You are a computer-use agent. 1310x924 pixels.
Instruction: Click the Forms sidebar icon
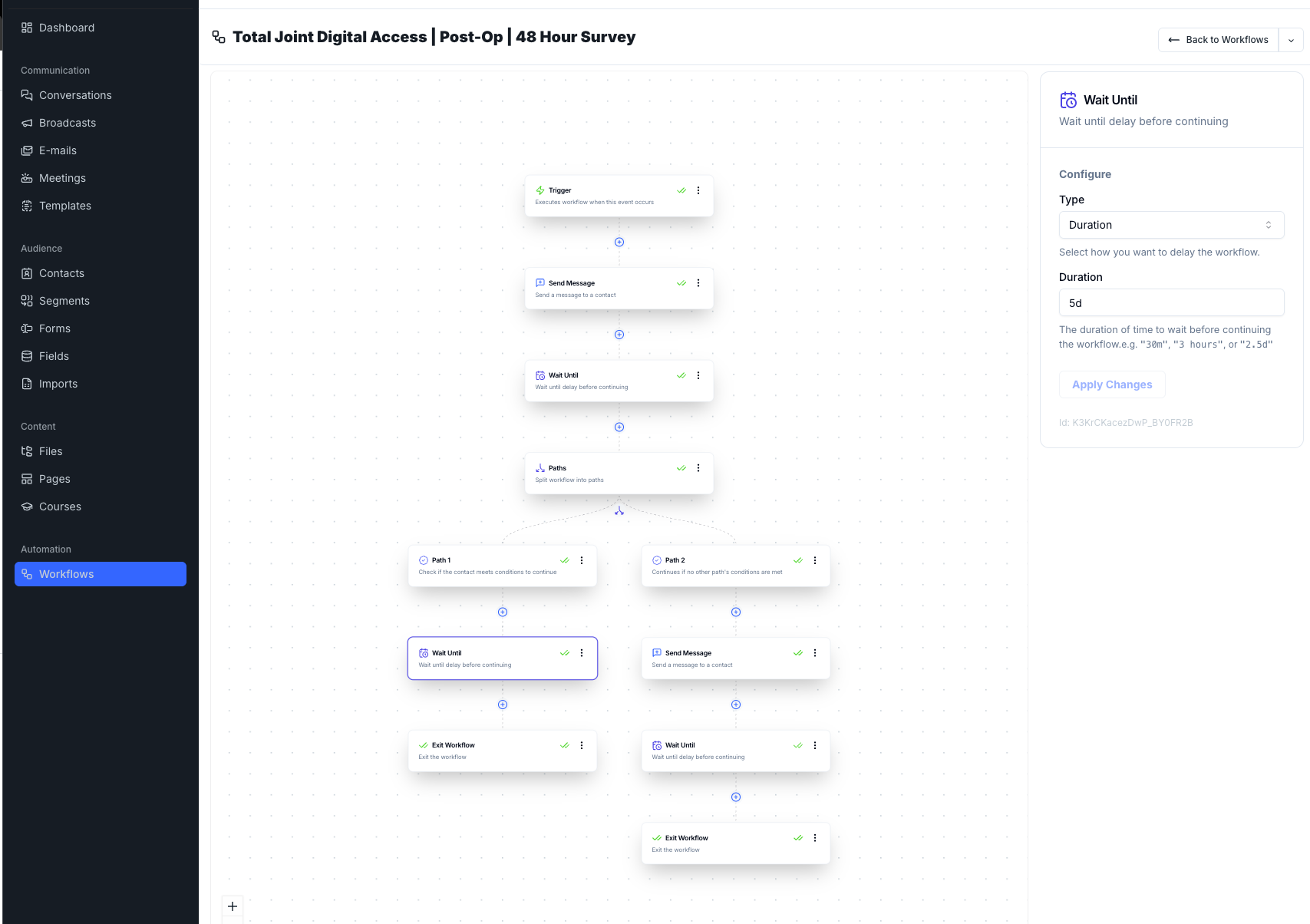click(27, 328)
